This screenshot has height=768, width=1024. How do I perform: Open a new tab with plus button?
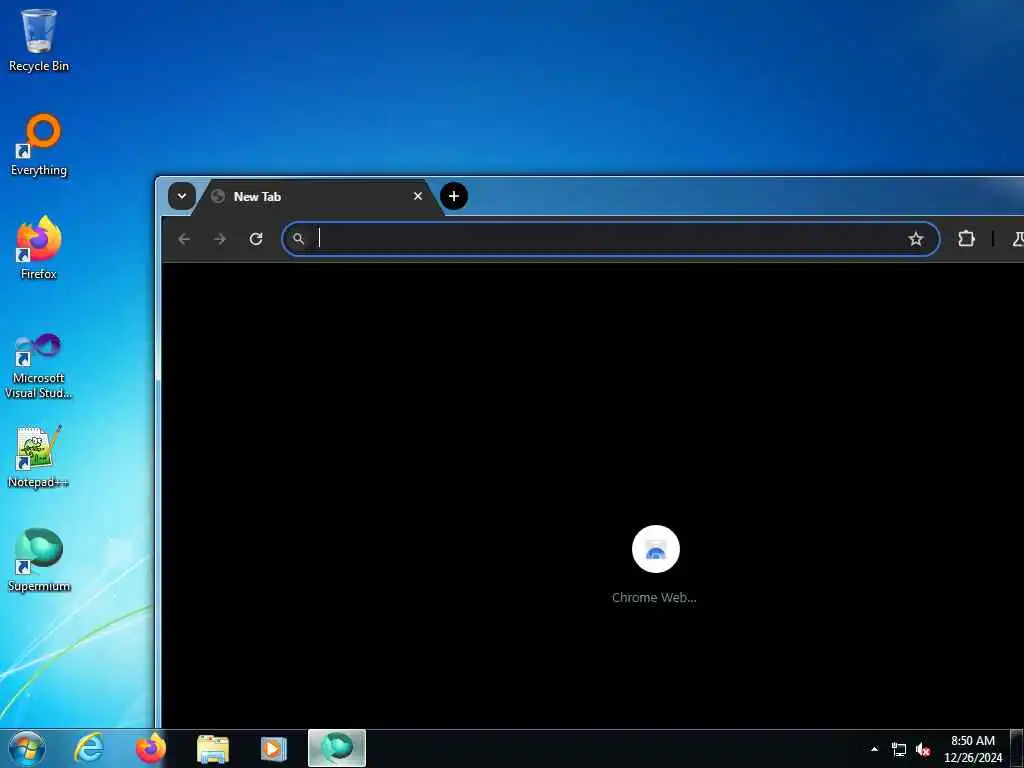[x=454, y=196]
